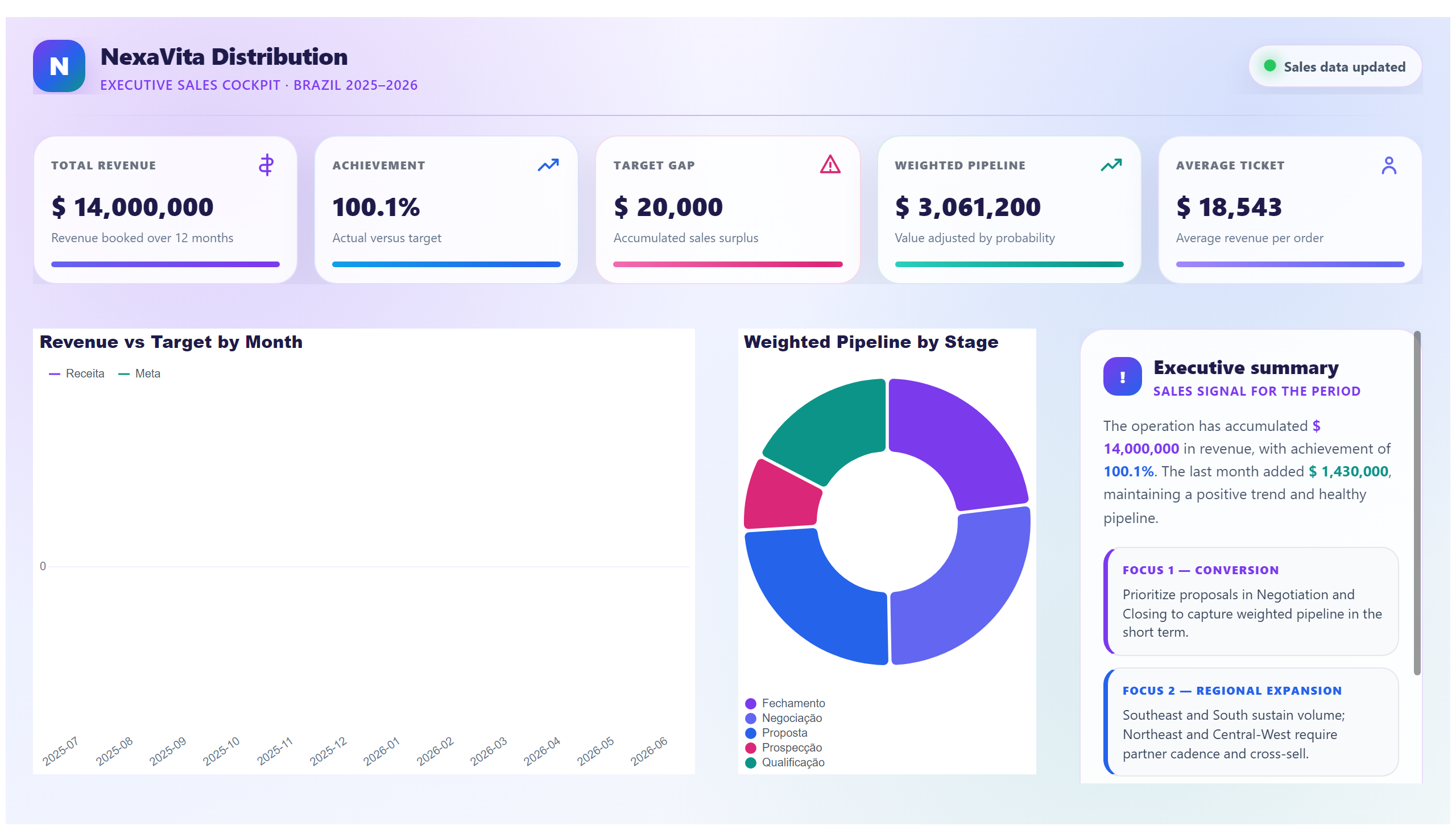
Task: Toggle Qualificação in the pipeline legend
Action: pos(785,763)
